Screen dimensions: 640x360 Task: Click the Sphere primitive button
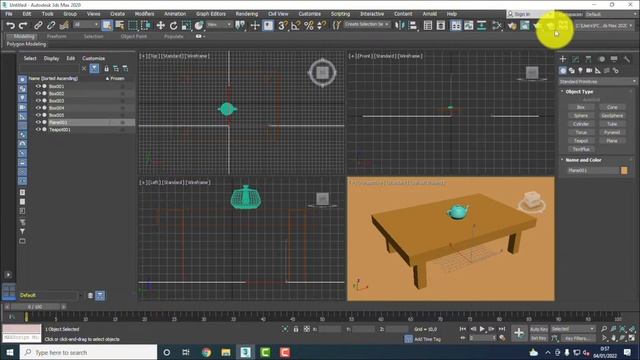pos(580,116)
